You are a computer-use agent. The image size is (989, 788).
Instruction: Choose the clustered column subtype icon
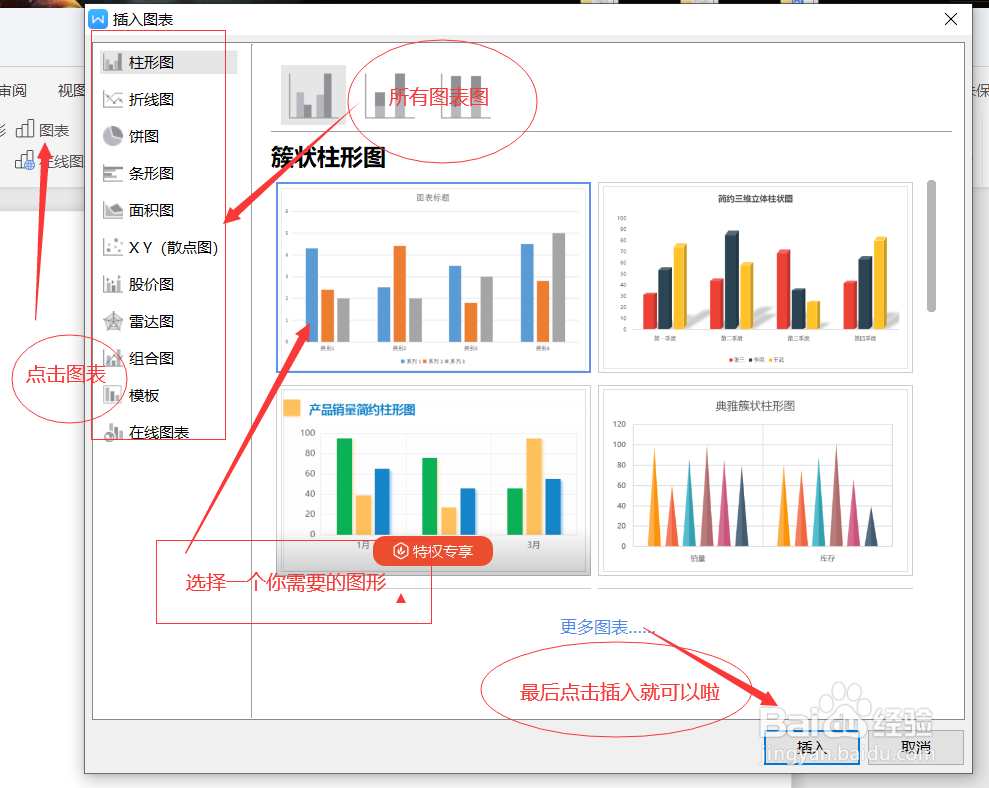(x=313, y=95)
